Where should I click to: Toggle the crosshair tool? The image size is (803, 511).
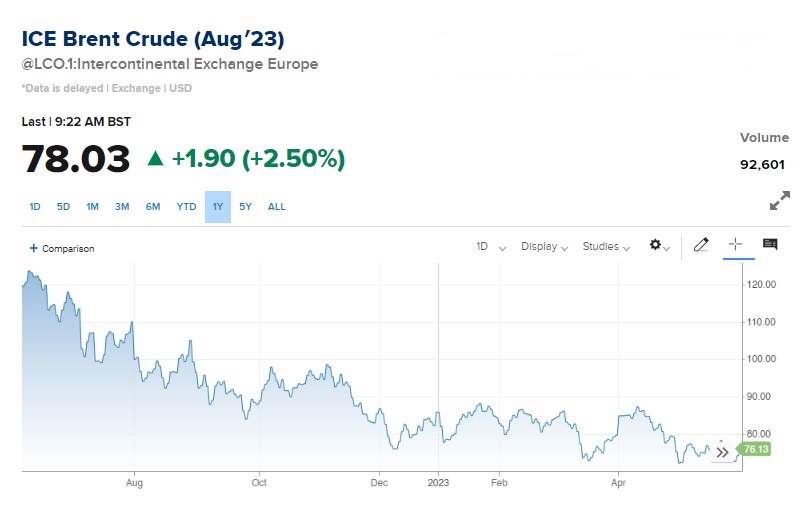click(x=735, y=245)
